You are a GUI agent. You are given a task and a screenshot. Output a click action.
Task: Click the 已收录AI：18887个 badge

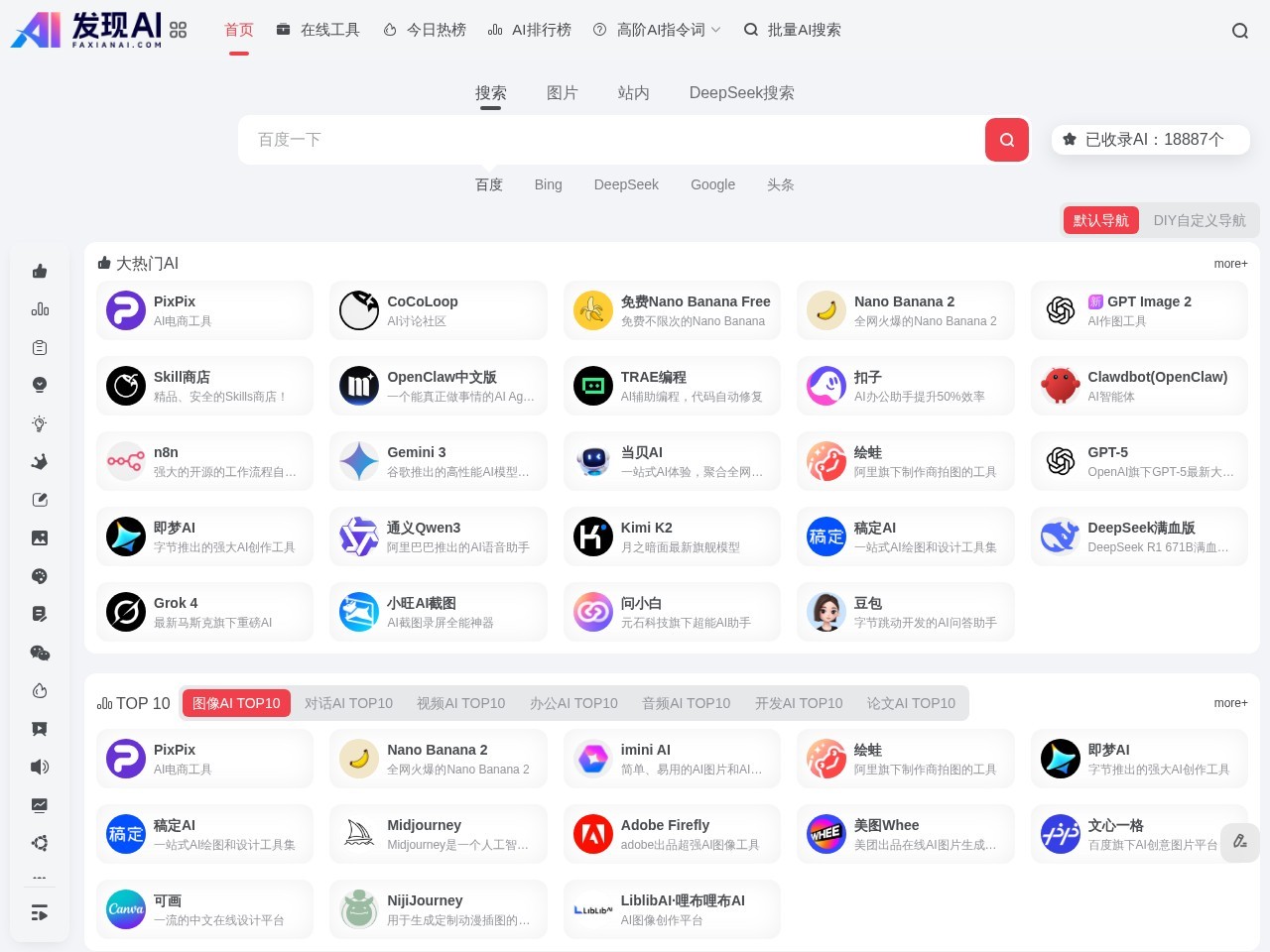pyautogui.click(x=1151, y=140)
